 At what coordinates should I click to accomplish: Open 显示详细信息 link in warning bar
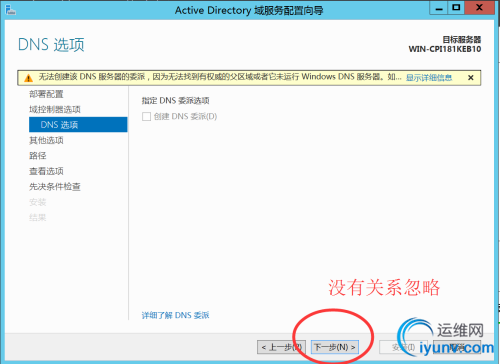click(x=429, y=78)
